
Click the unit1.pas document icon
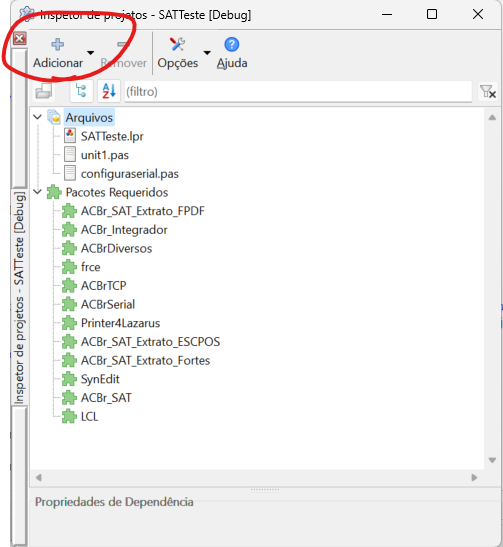pos(70,154)
